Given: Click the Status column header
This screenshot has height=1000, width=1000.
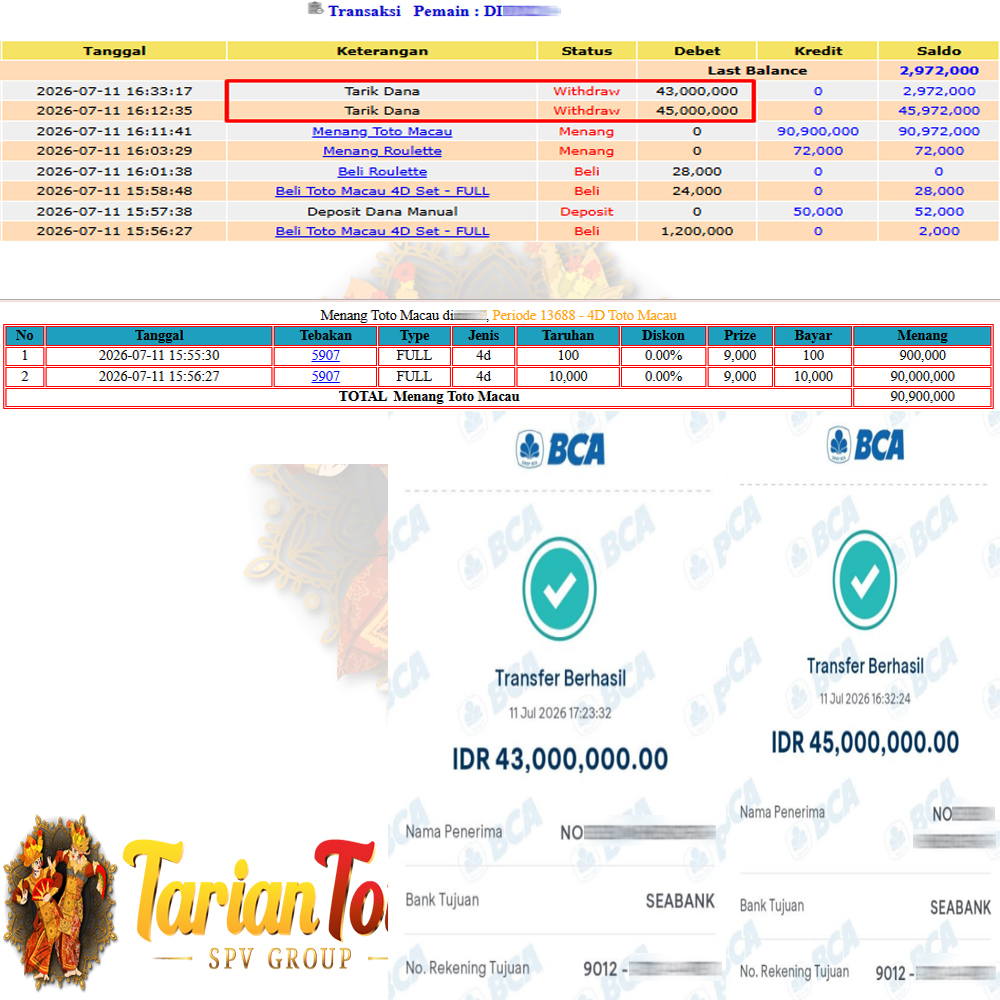Looking at the screenshot, I should point(587,51).
